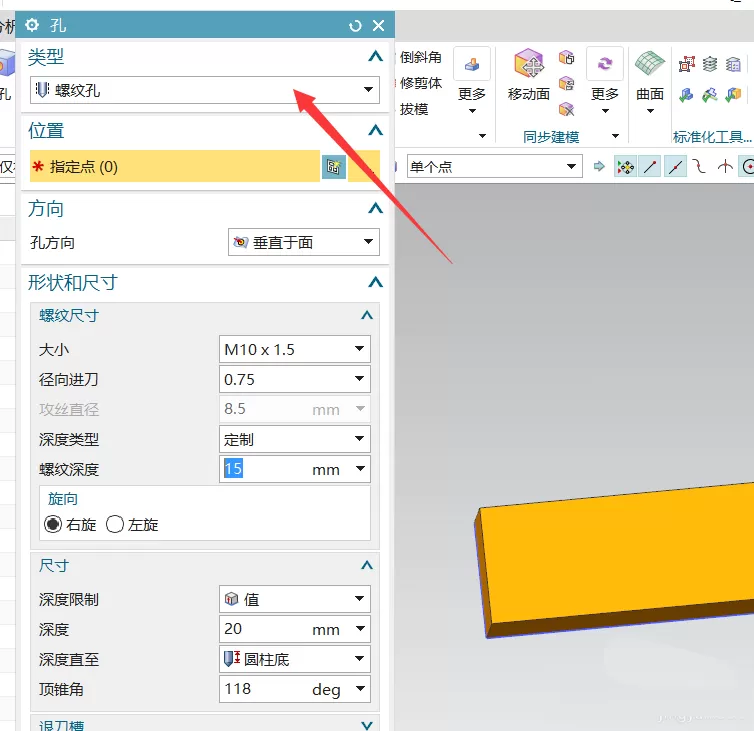Open the 深度 field options arrow
754x731 pixels.
point(360,629)
